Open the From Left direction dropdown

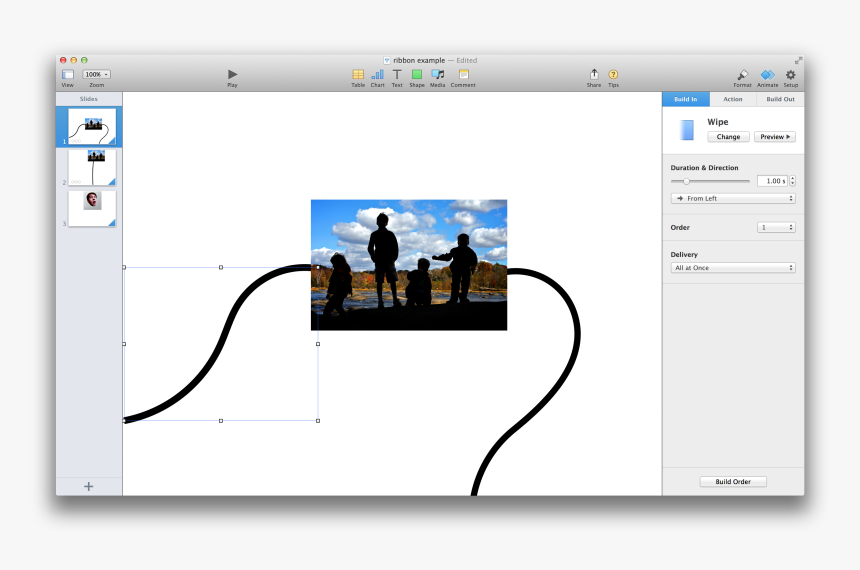(733, 199)
